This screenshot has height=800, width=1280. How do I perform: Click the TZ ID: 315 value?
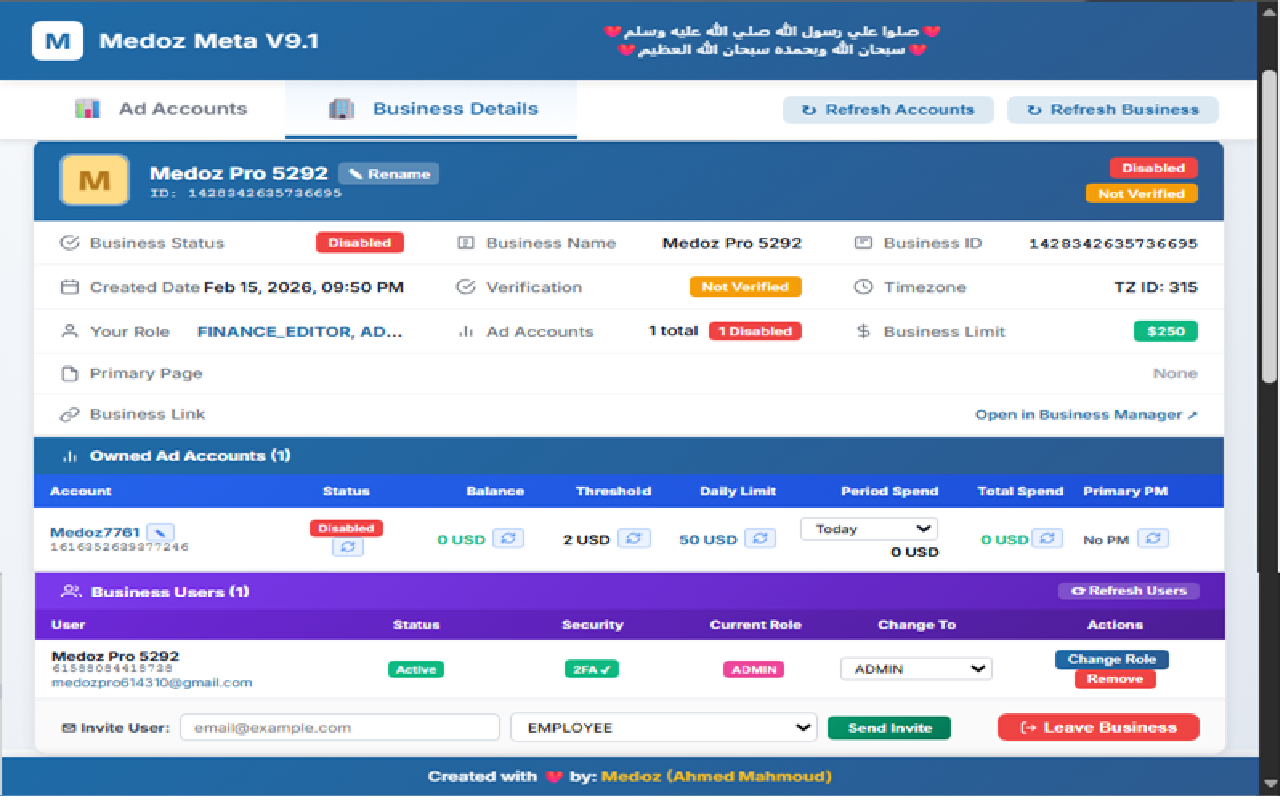1156,287
